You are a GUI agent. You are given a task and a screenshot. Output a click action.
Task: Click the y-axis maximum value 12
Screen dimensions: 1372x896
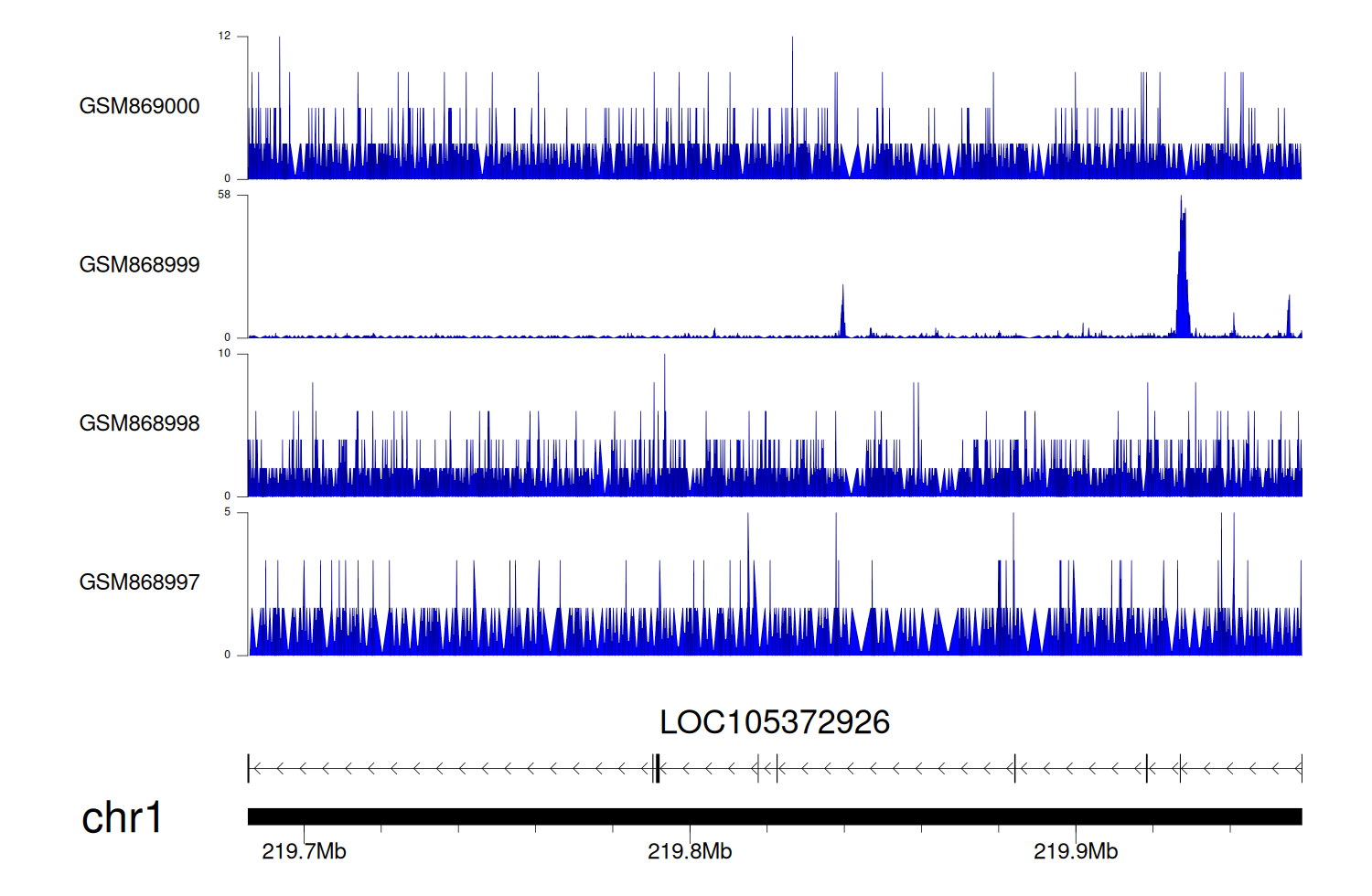(x=224, y=37)
